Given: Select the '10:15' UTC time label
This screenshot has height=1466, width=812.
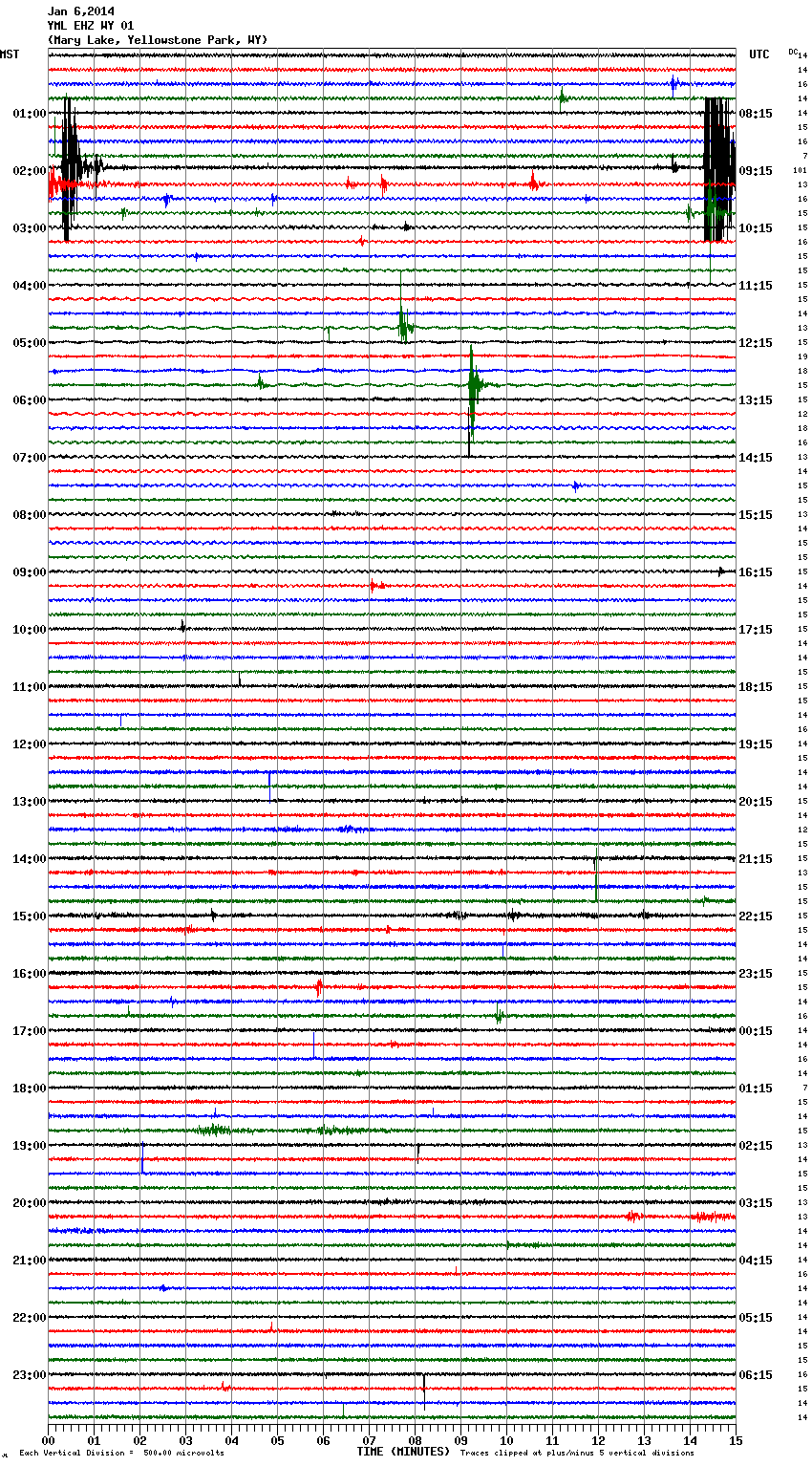Looking at the screenshot, I should point(756,228).
